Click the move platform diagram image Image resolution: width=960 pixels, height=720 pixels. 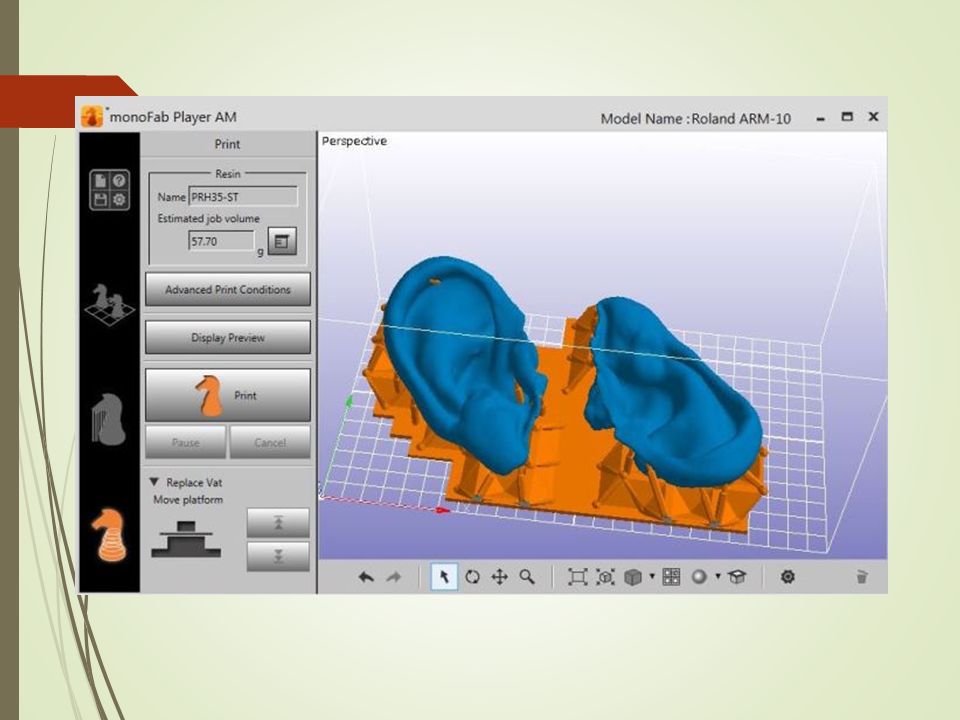coord(186,539)
